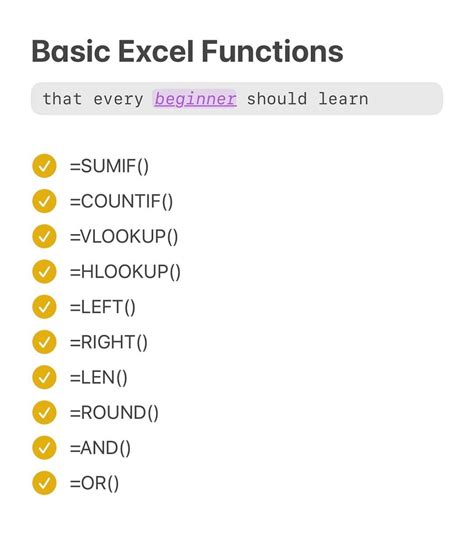
Task: Click the gray subtitle code block
Action: pyautogui.click(x=237, y=99)
